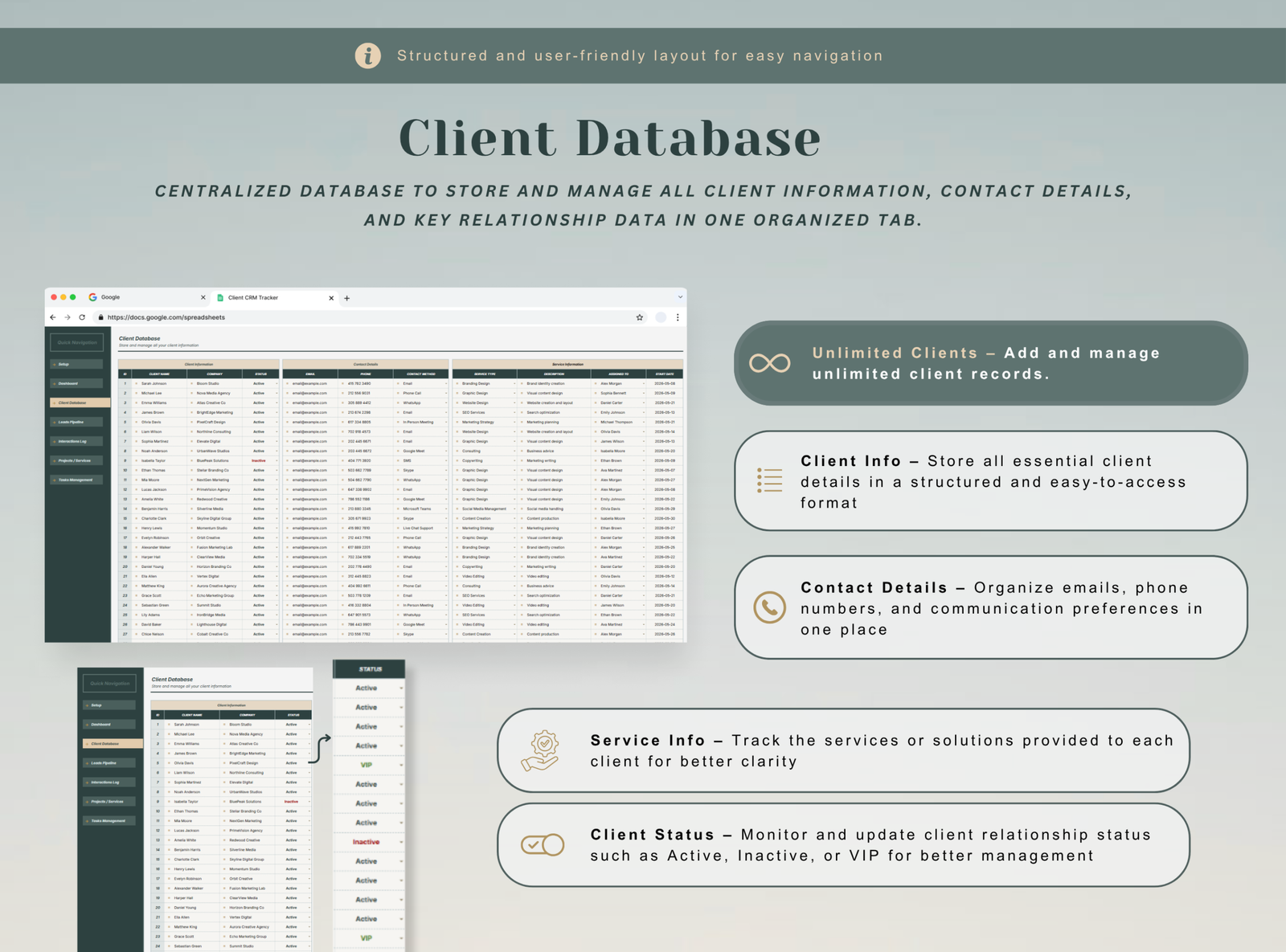Click the info icon in the top banner
Screen dimensions: 1286x952
368,55
